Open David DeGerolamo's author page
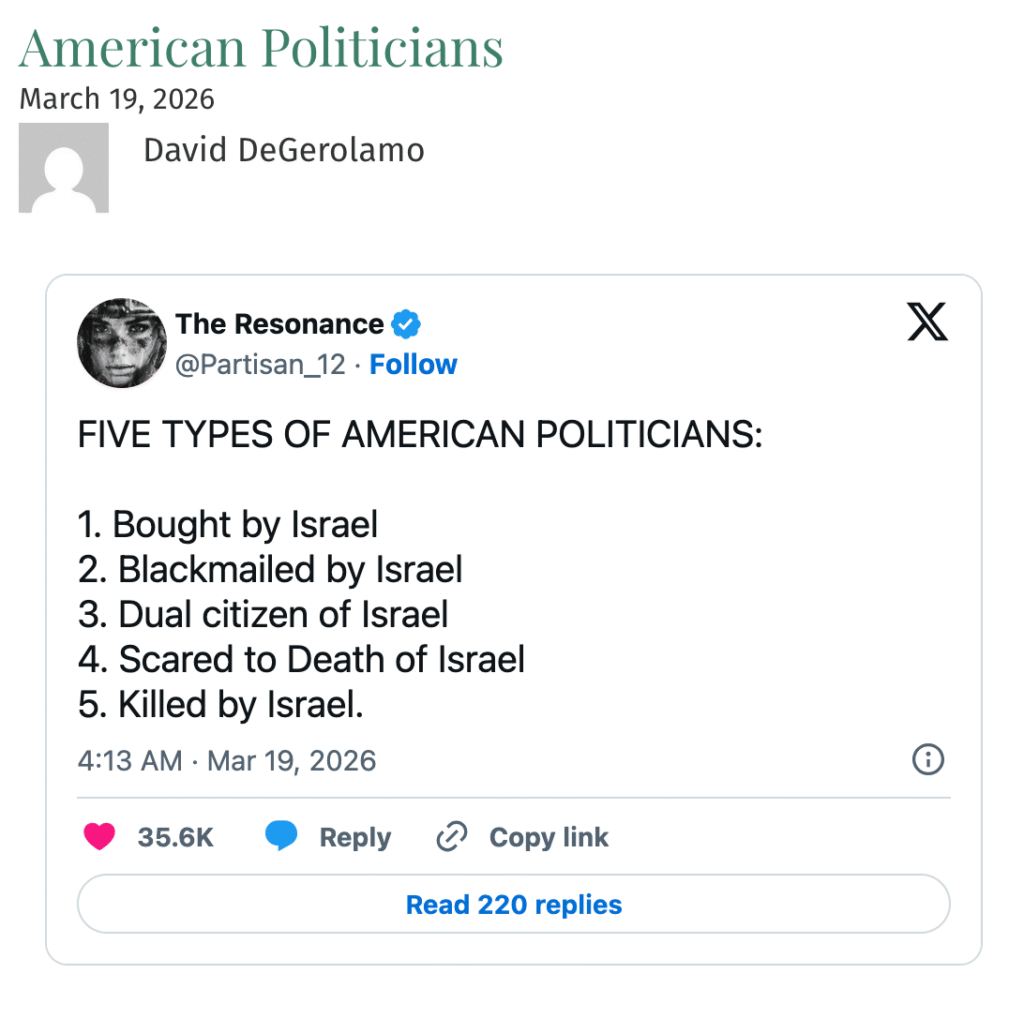 [284, 151]
